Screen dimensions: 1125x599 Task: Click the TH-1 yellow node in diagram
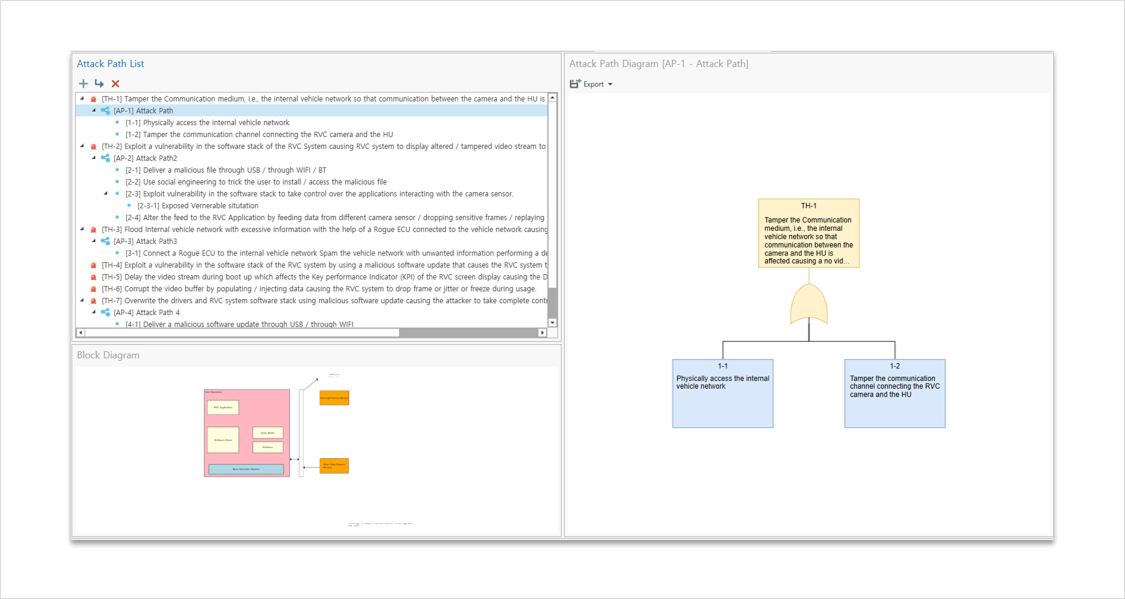809,233
